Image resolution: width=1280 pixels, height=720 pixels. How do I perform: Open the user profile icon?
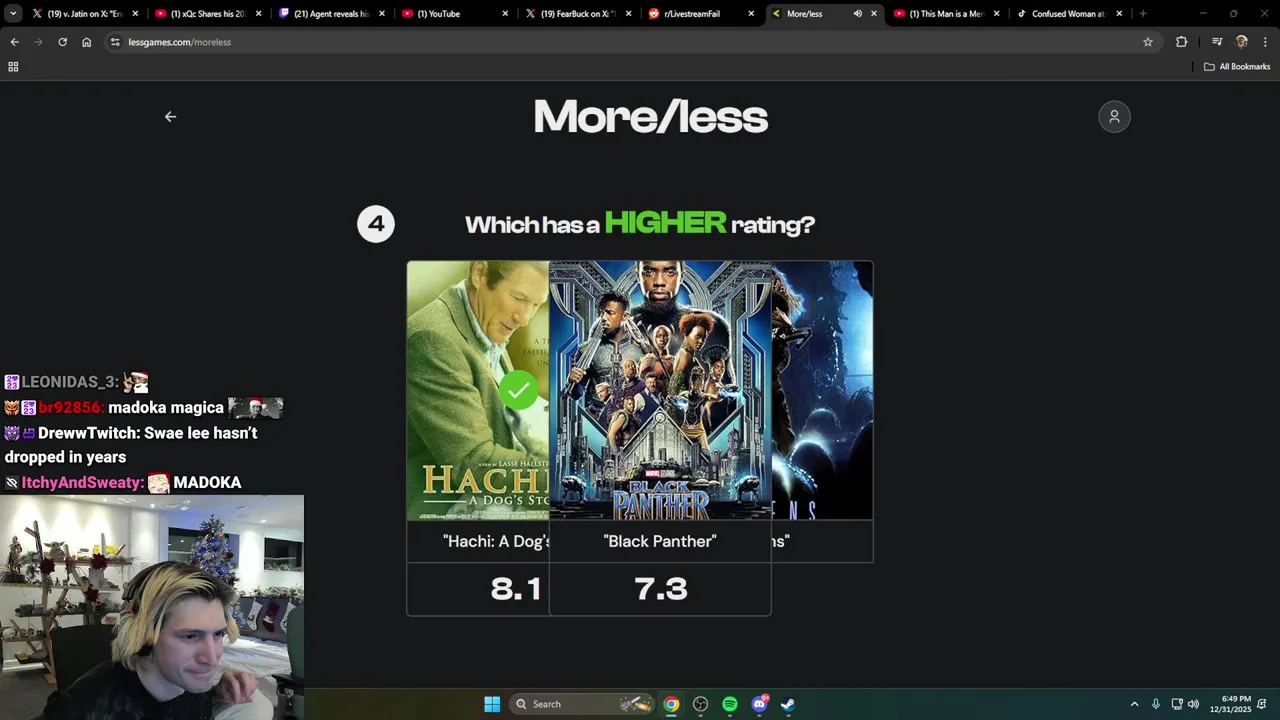point(1114,117)
